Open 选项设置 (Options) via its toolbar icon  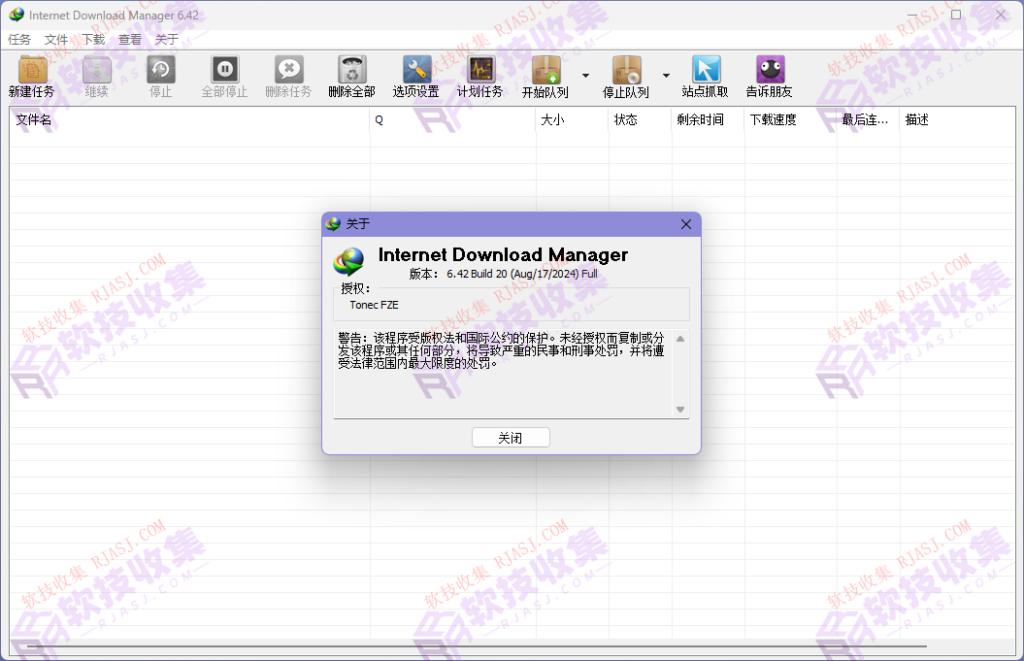[x=415, y=75]
